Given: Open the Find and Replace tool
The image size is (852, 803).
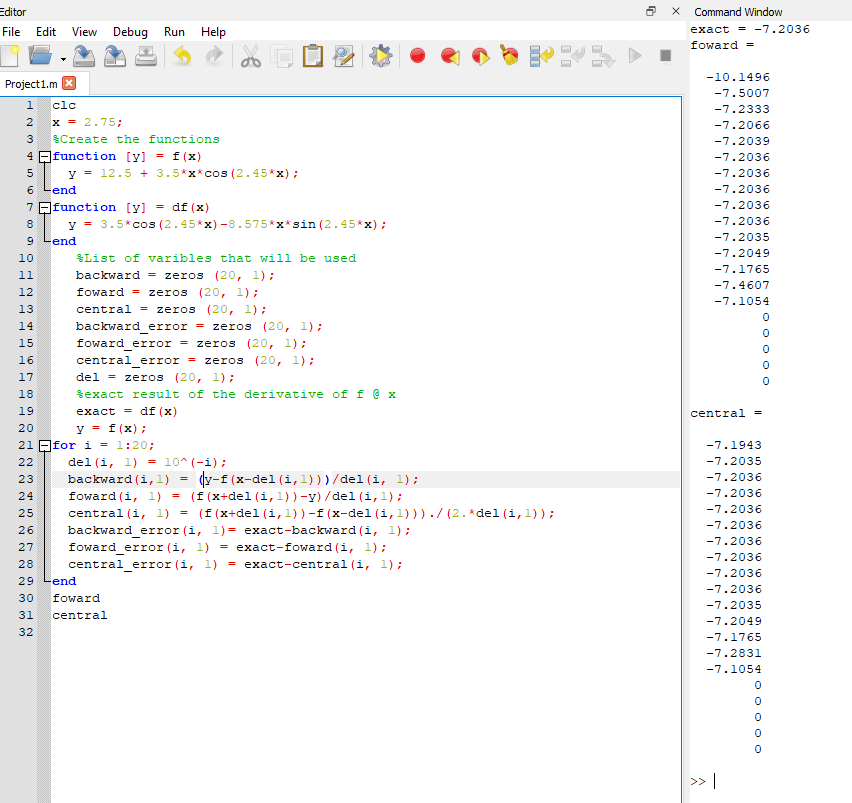Looking at the screenshot, I should point(343,57).
